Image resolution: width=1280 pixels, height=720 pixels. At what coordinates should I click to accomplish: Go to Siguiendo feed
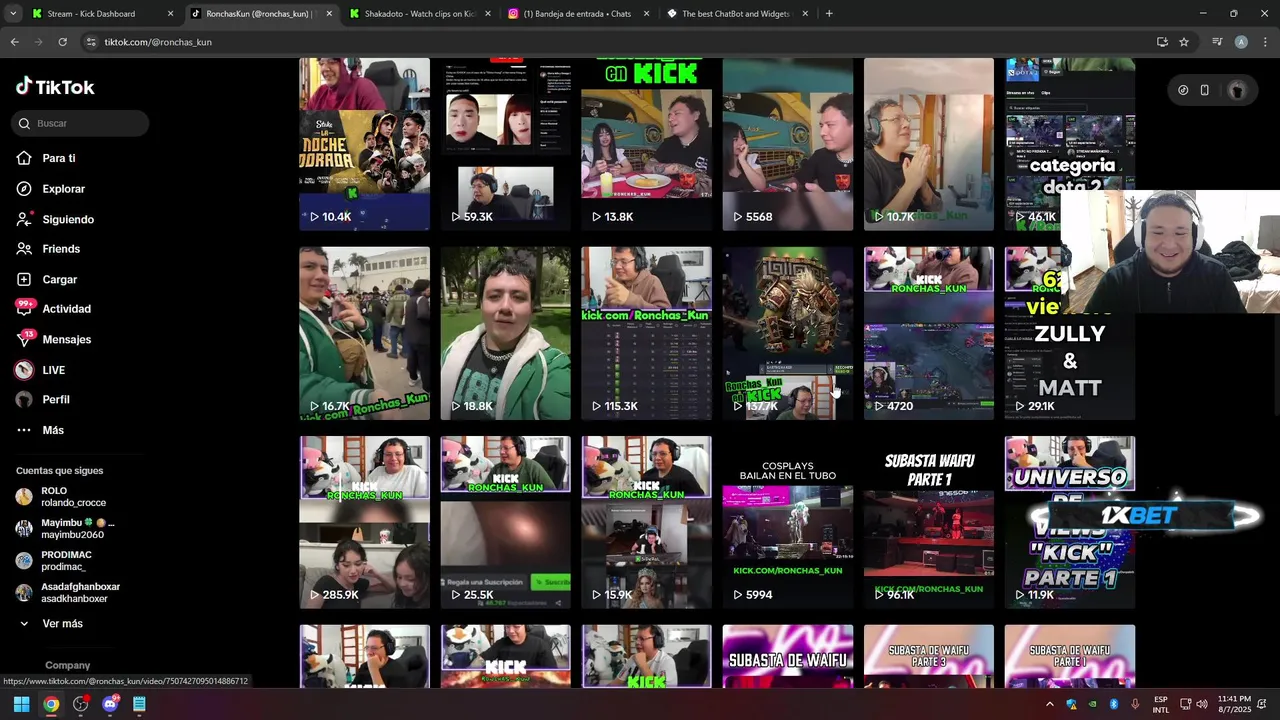[55, 219]
